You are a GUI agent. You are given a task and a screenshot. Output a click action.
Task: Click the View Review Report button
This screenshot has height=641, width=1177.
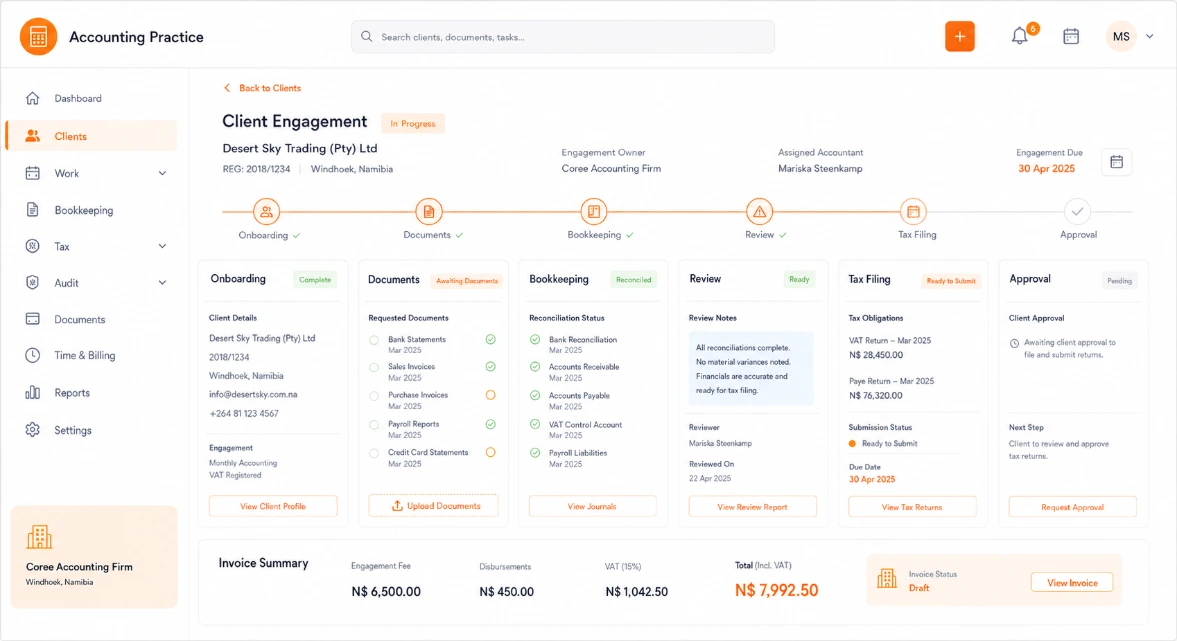[752, 507]
